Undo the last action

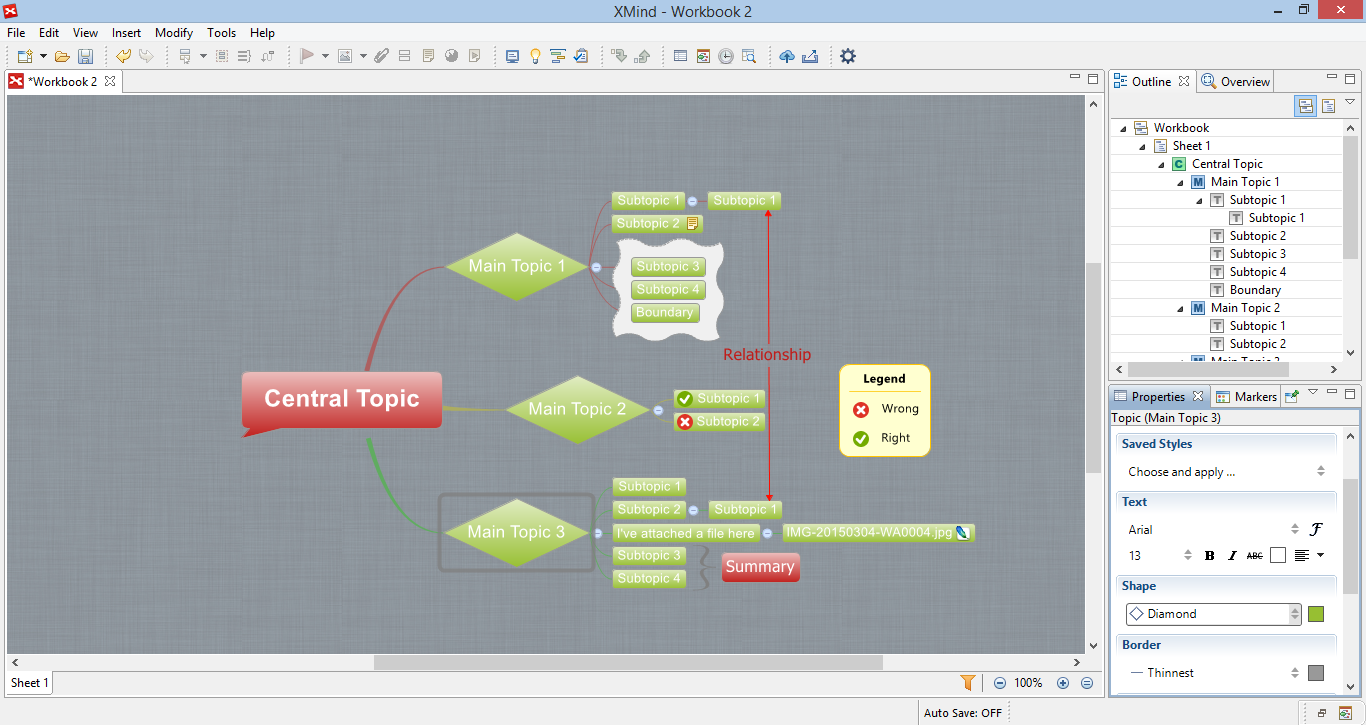[124, 57]
